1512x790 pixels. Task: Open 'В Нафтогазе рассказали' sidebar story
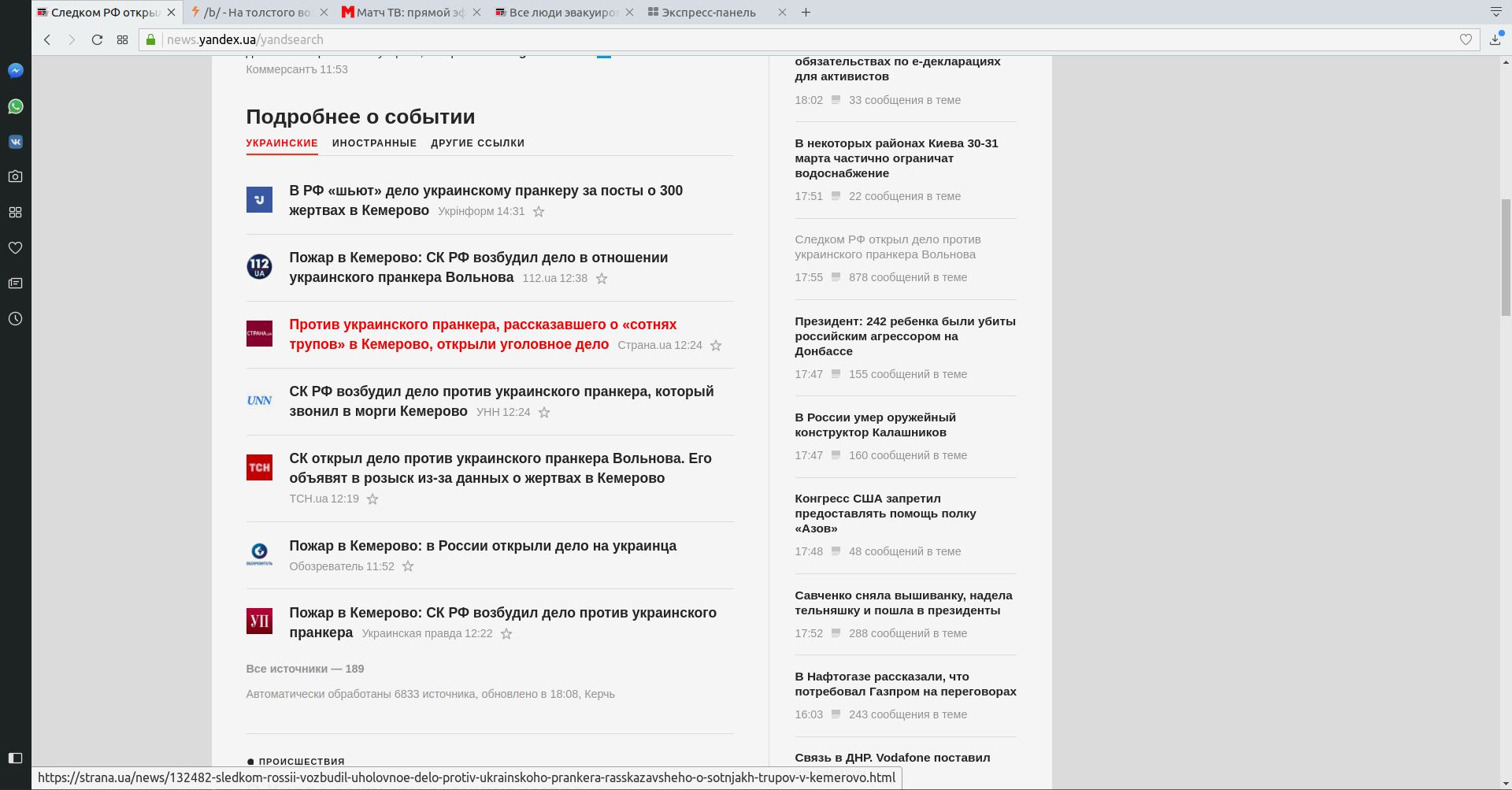click(x=906, y=684)
